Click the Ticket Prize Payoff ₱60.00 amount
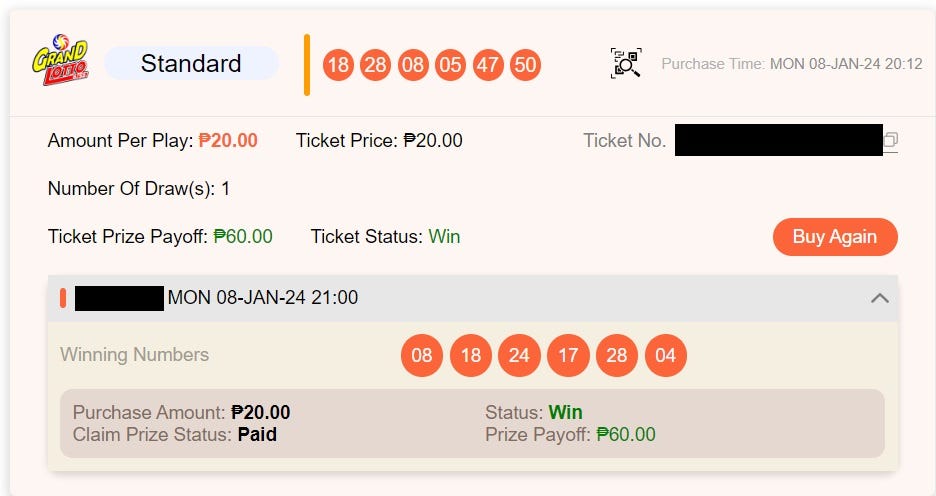The width and height of the screenshot is (936, 496). coord(243,237)
